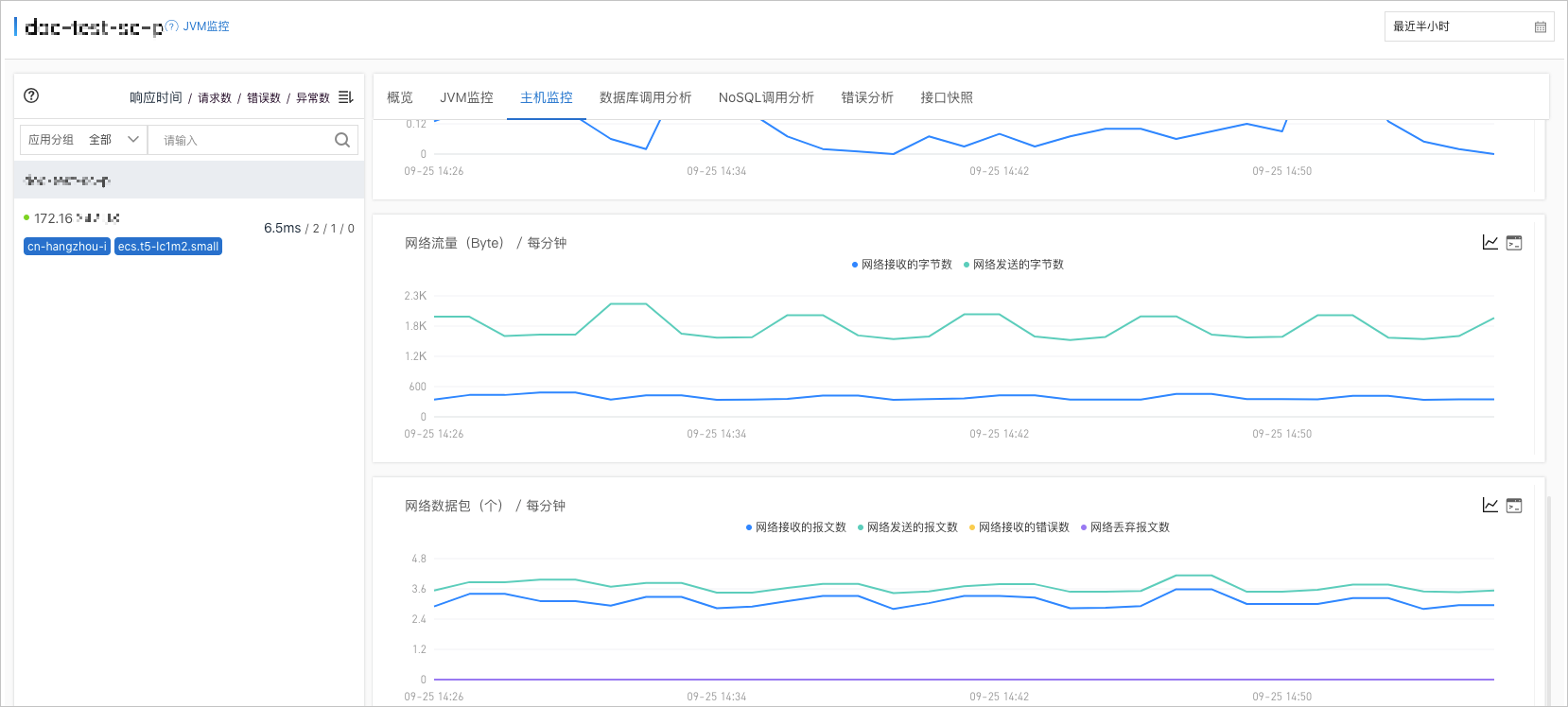Click the JVM监控 link in header

coord(206,26)
